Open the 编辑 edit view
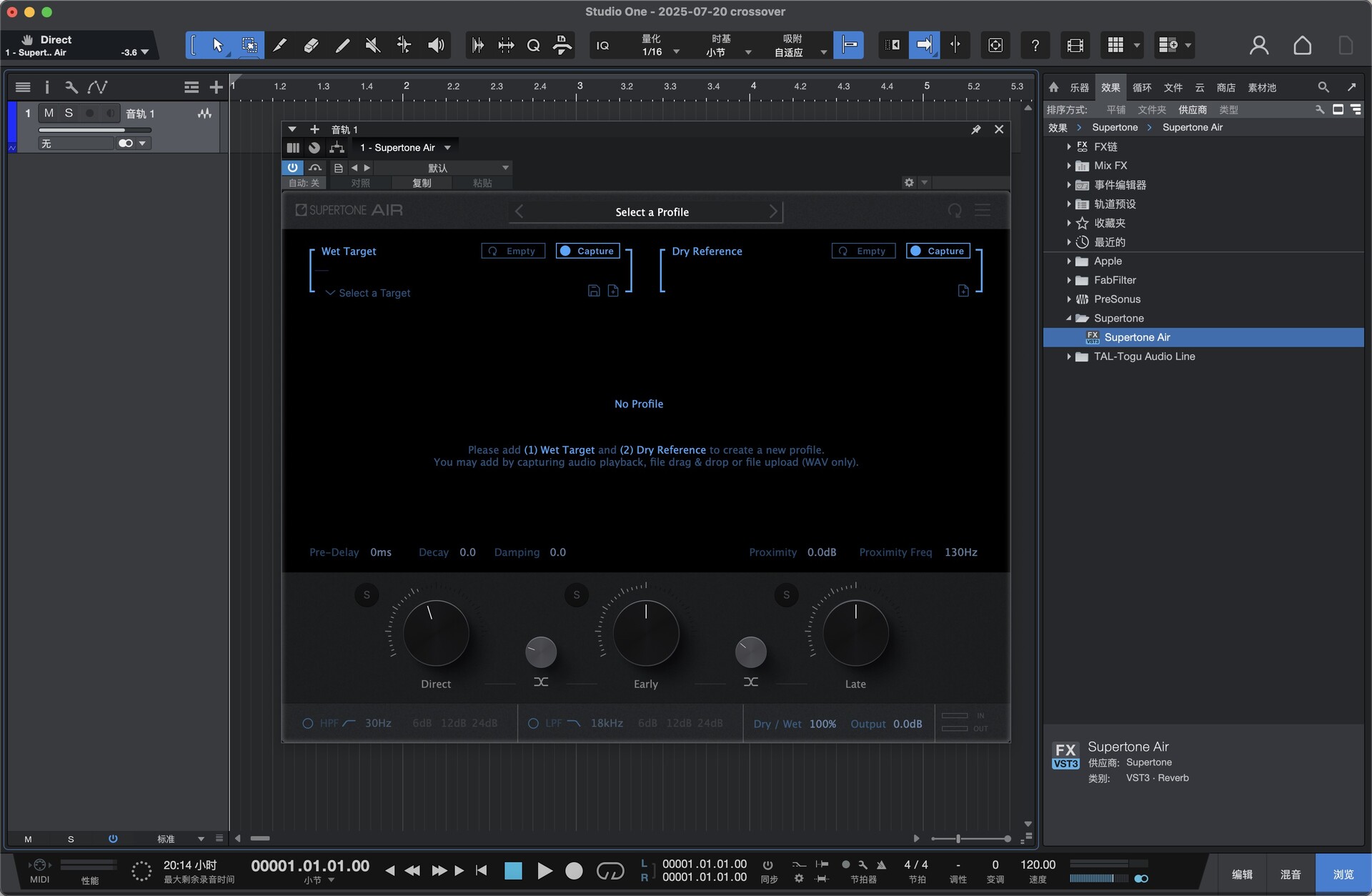 click(1242, 874)
